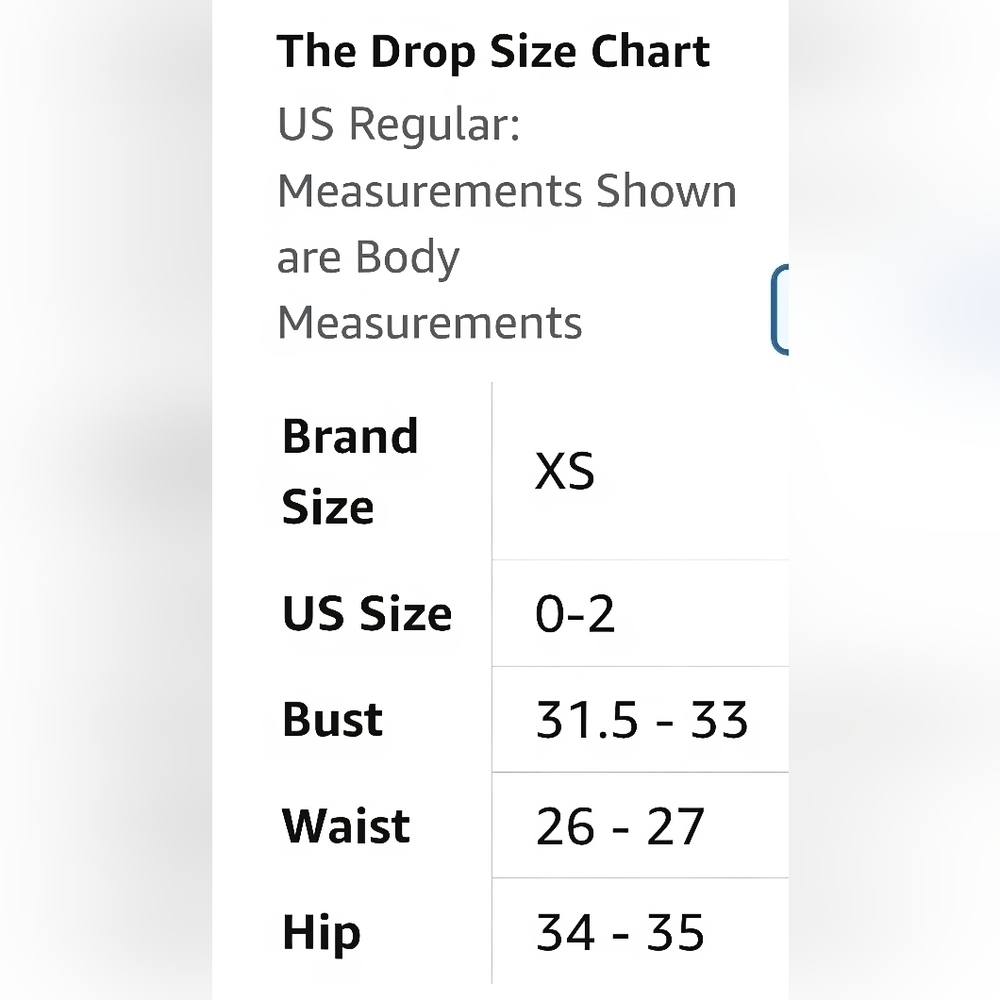Click the number 33 in the Bust row
Image resolution: width=1000 pixels, height=1000 pixels.
tap(719, 719)
